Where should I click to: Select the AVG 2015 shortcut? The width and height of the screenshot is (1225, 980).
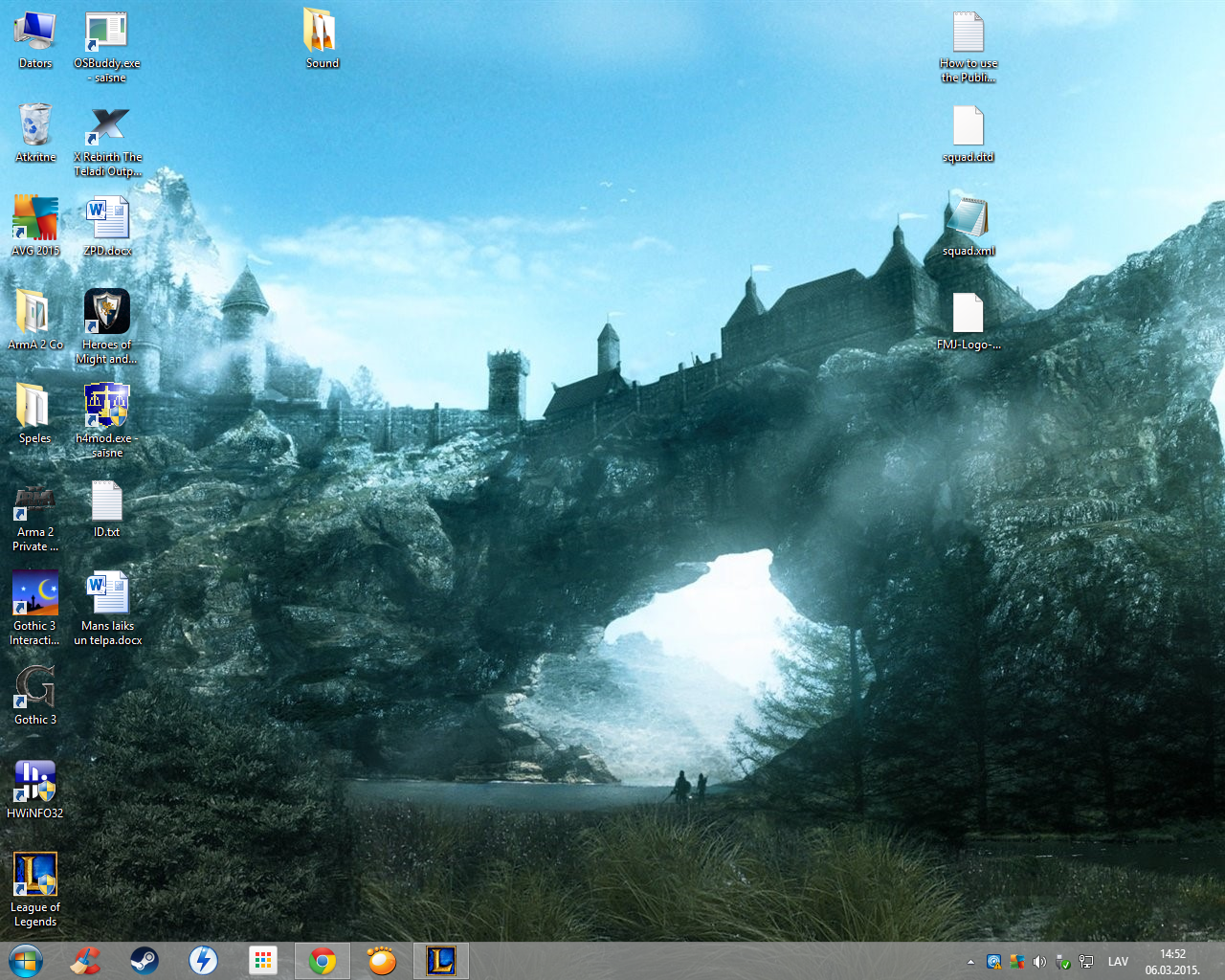[x=35, y=227]
